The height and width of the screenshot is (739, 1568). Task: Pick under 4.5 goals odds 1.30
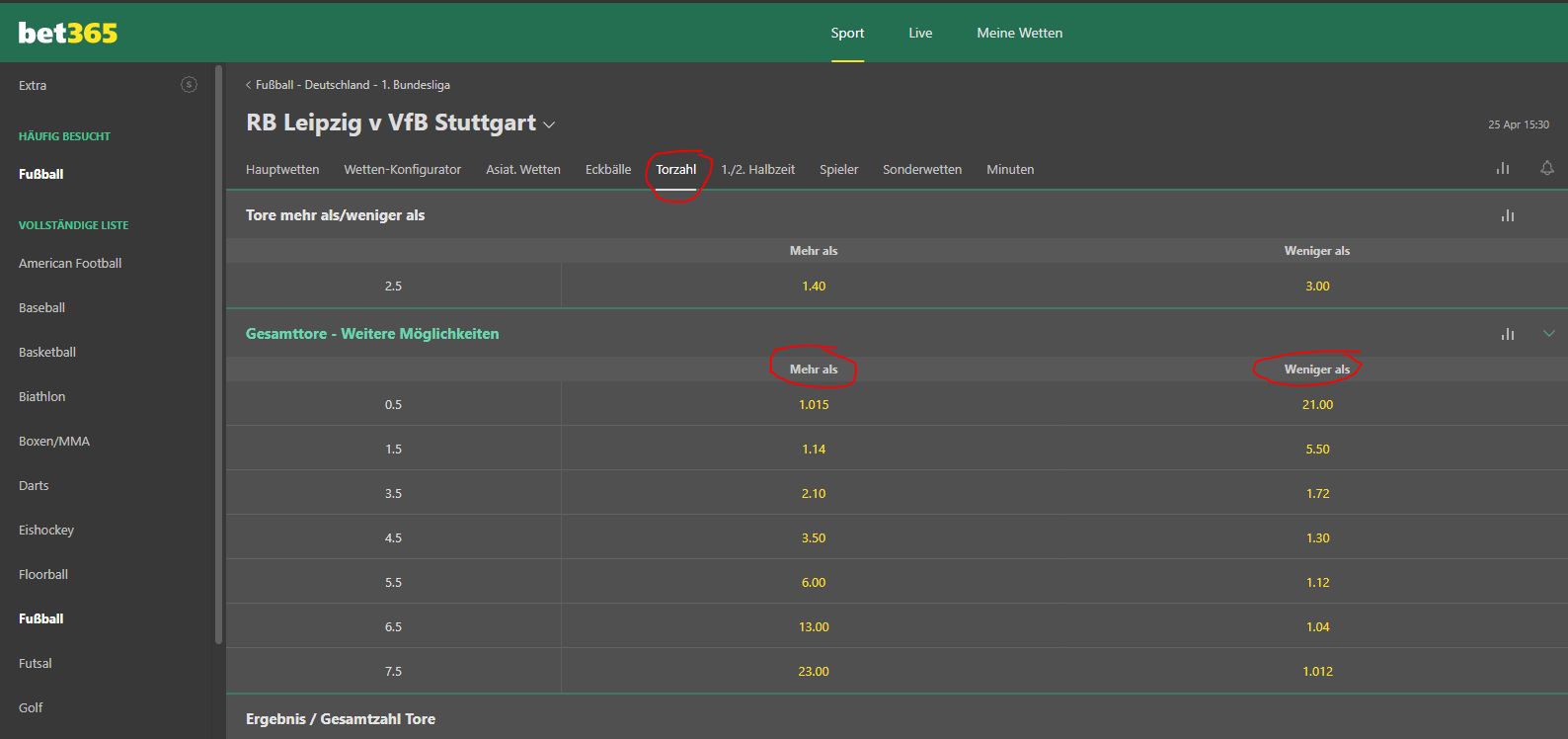tap(1317, 537)
